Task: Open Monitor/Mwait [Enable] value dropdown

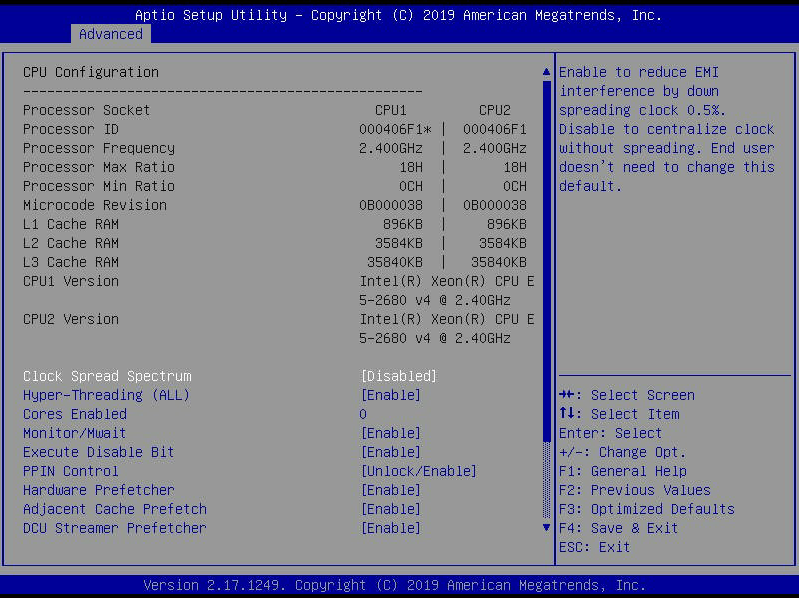Action: pyautogui.click(x=390, y=433)
